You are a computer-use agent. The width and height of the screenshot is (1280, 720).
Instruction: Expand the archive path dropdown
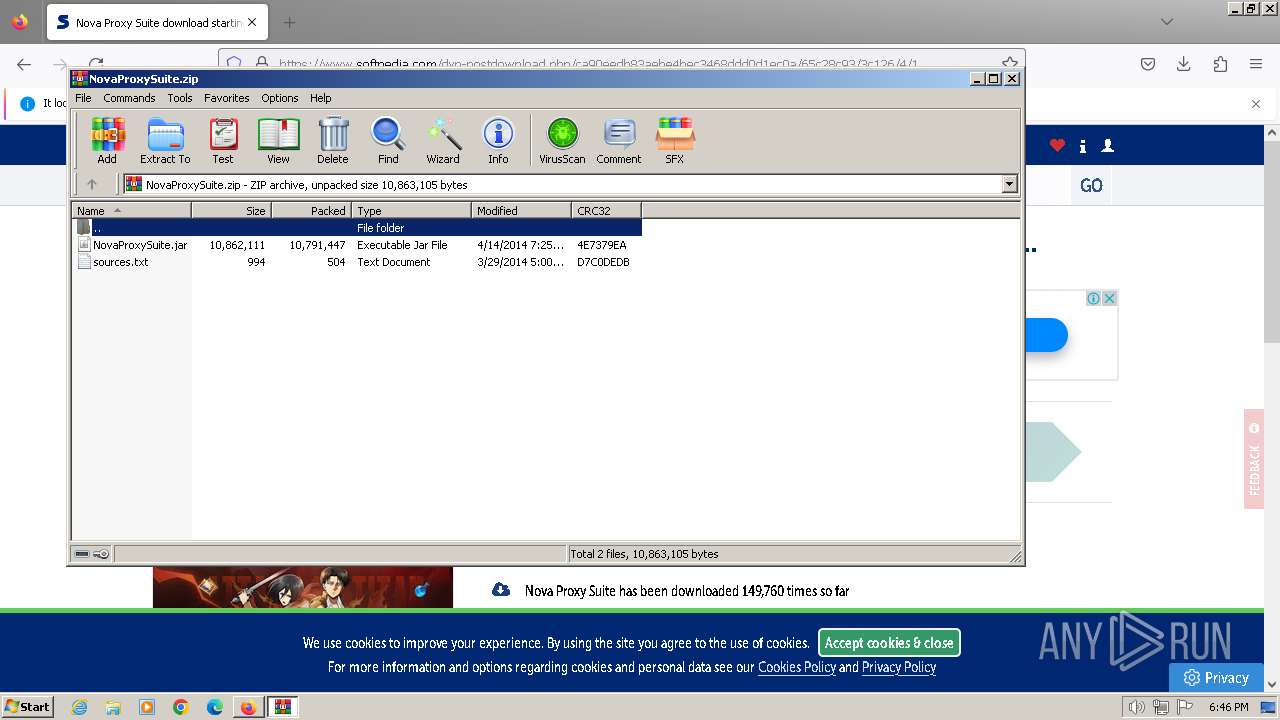(1009, 184)
